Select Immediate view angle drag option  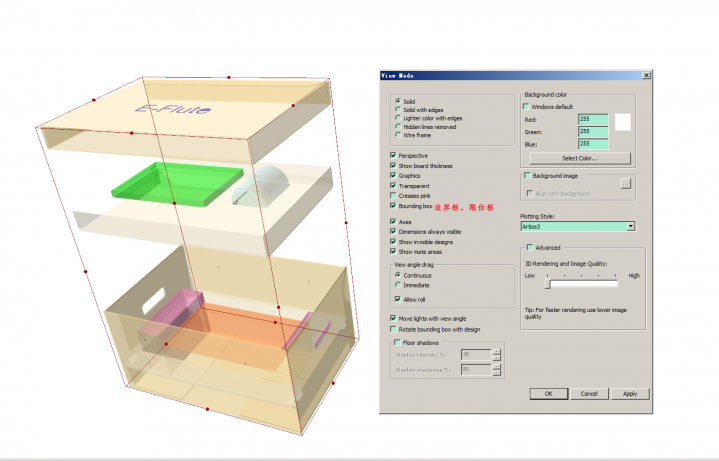(398, 284)
